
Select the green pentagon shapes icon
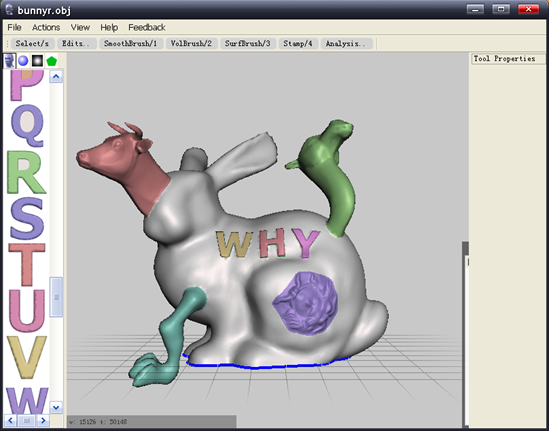coord(51,61)
